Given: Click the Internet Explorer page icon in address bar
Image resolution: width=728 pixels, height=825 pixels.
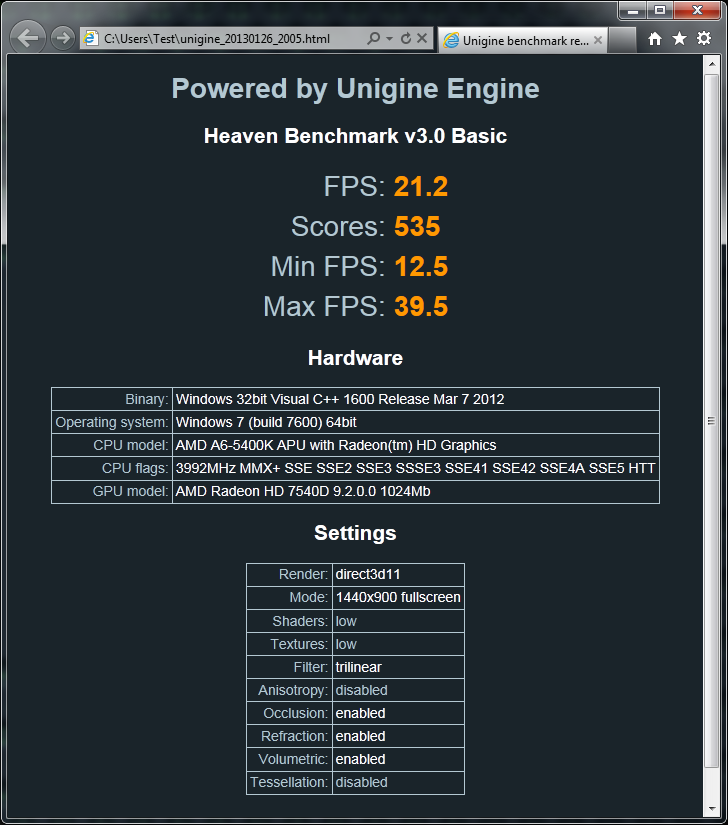Looking at the screenshot, I should [91, 38].
